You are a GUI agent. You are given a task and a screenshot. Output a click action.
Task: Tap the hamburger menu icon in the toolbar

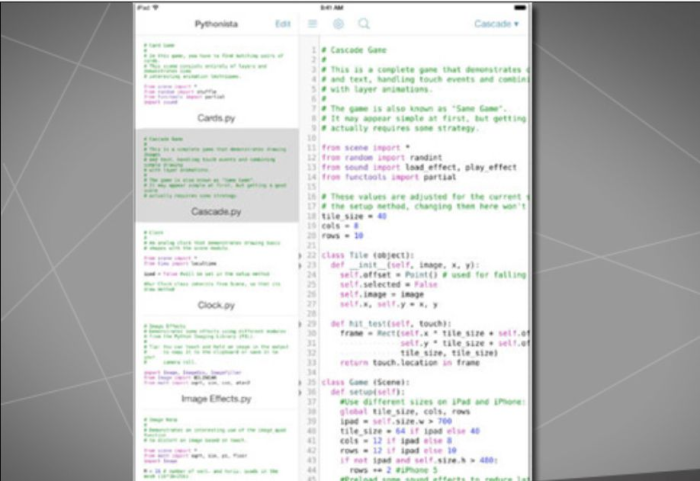[312, 24]
